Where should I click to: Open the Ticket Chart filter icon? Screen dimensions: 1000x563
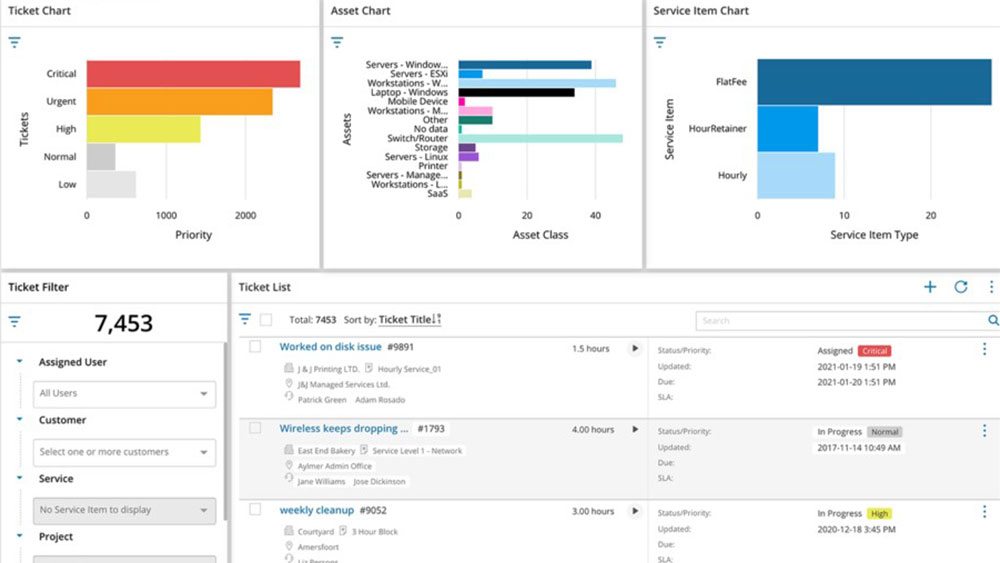coord(14,42)
